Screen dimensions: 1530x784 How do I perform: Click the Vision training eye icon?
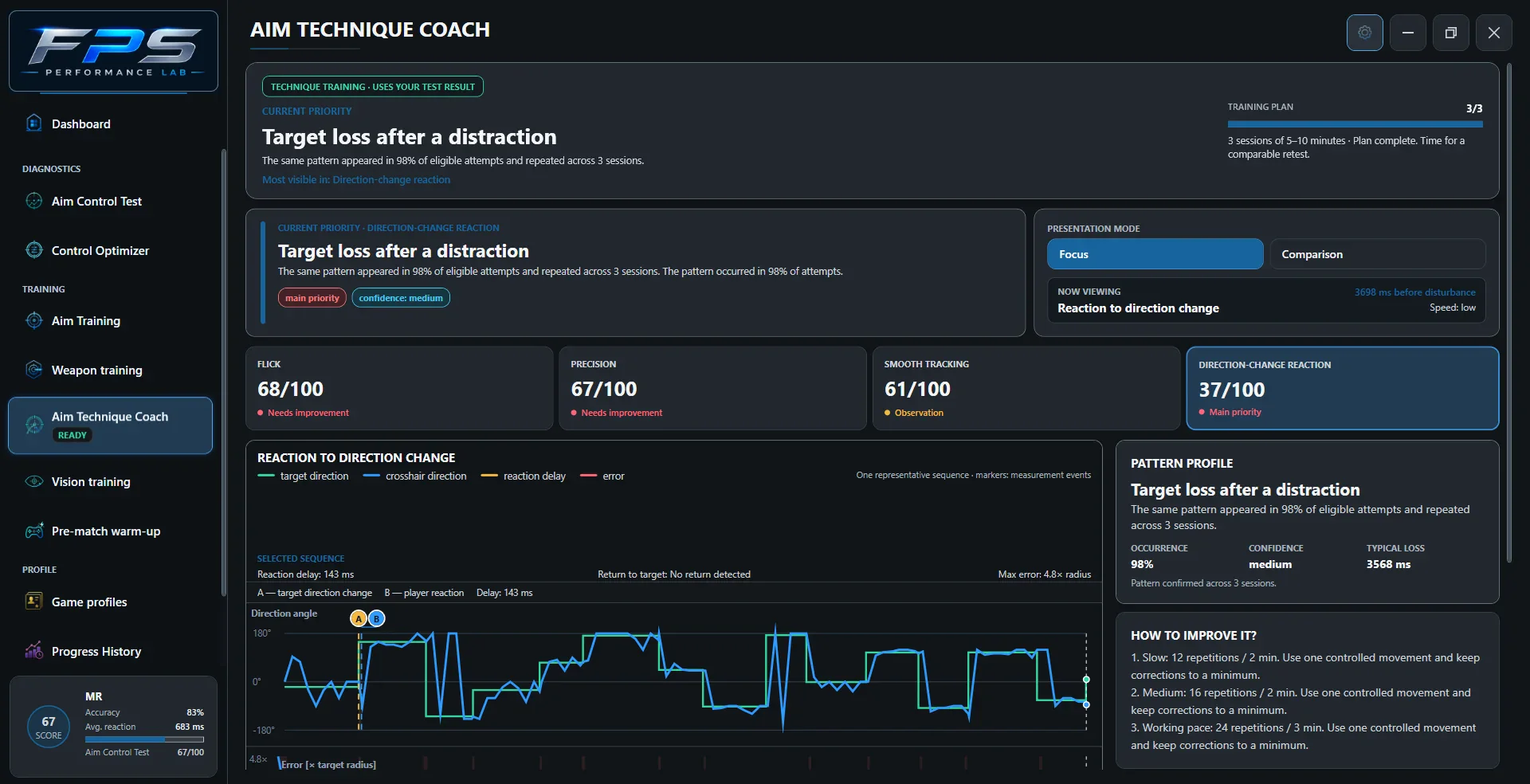tap(33, 481)
